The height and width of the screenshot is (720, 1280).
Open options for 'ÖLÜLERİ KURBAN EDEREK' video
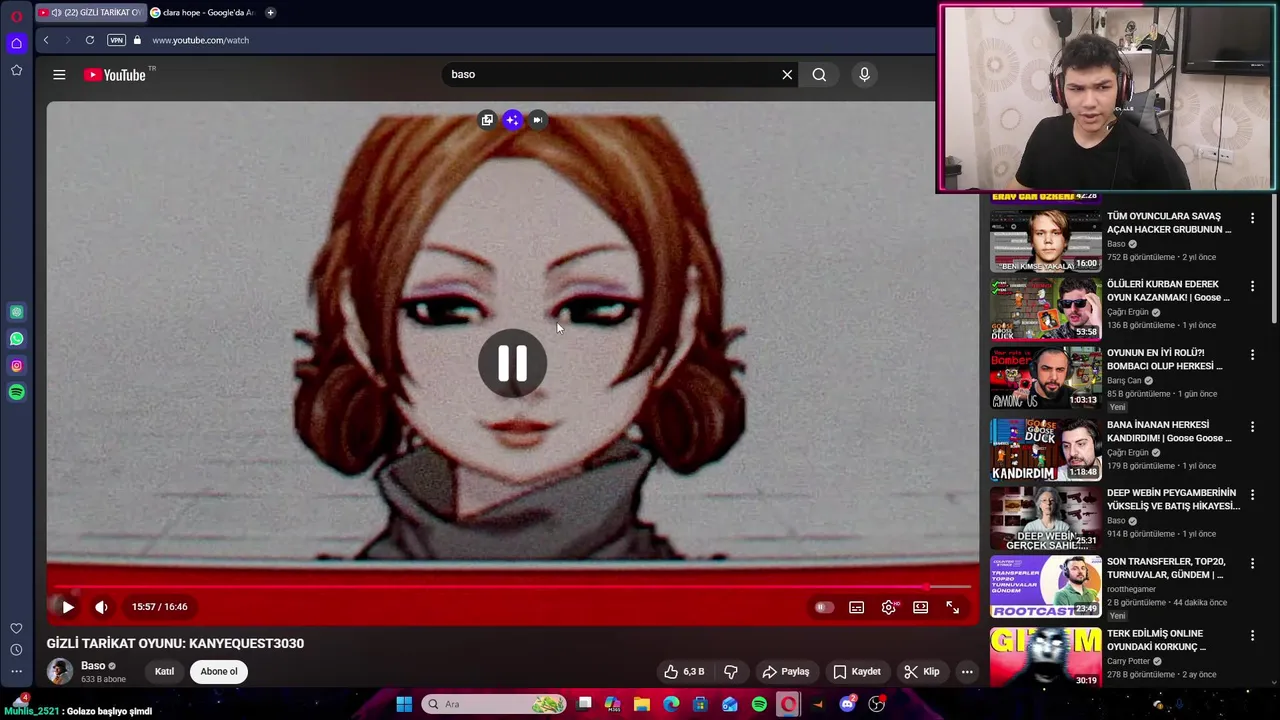1252,286
